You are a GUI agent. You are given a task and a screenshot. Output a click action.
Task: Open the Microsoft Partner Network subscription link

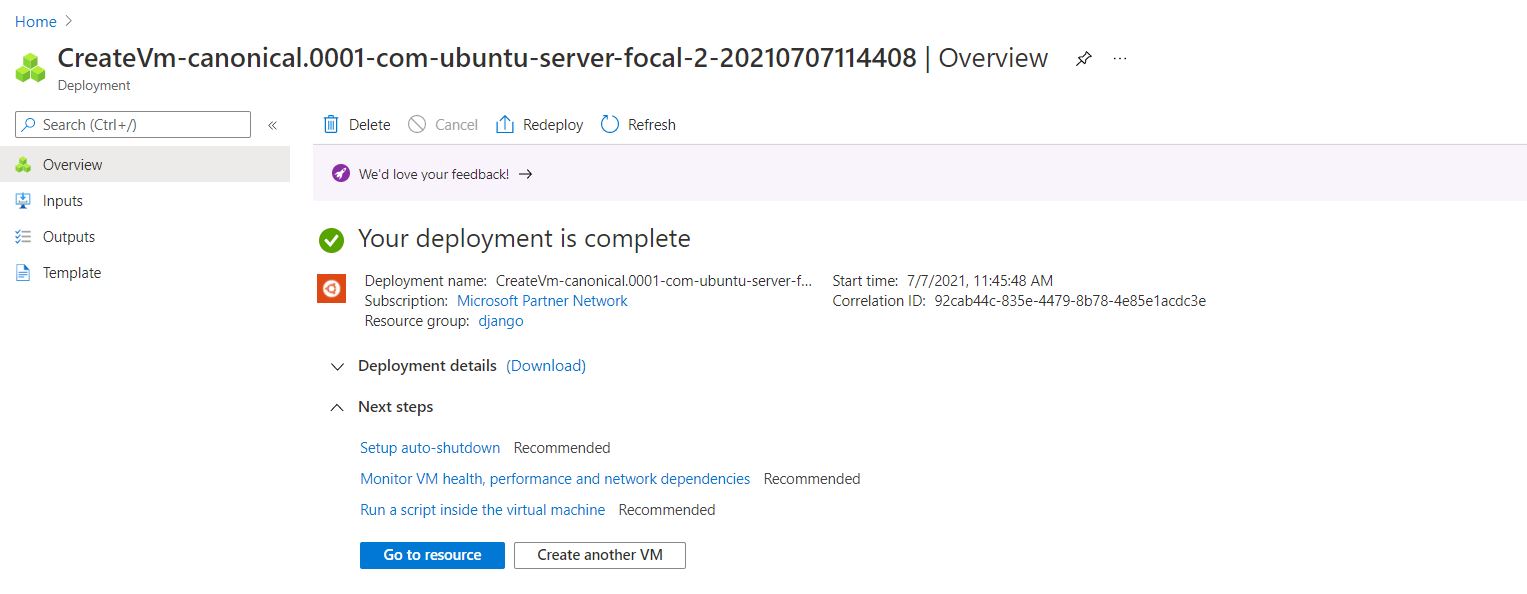tap(542, 301)
